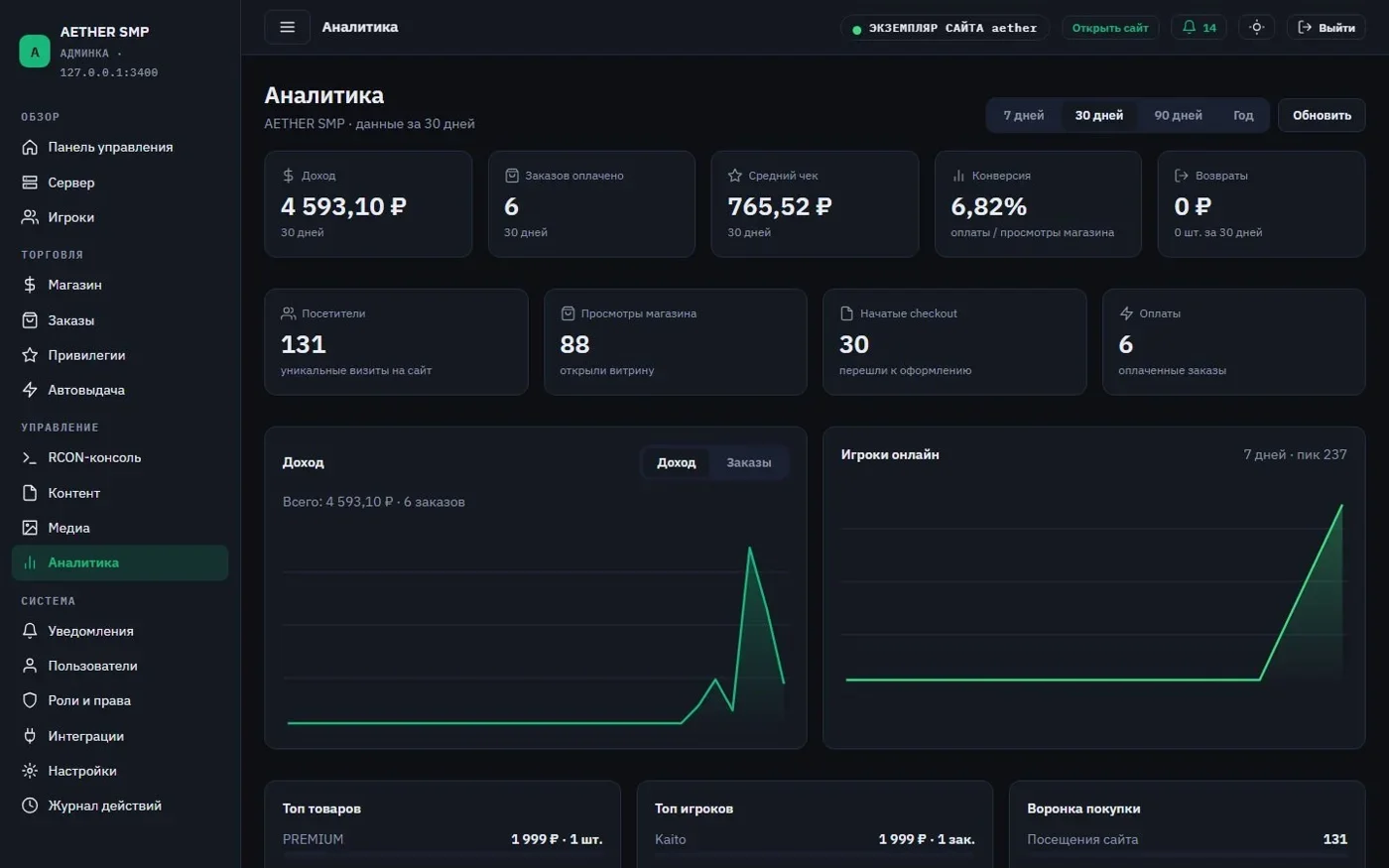The image size is (1389, 868).
Task: Open the Пользователи sidebar item
Action: pyautogui.click(x=120, y=666)
